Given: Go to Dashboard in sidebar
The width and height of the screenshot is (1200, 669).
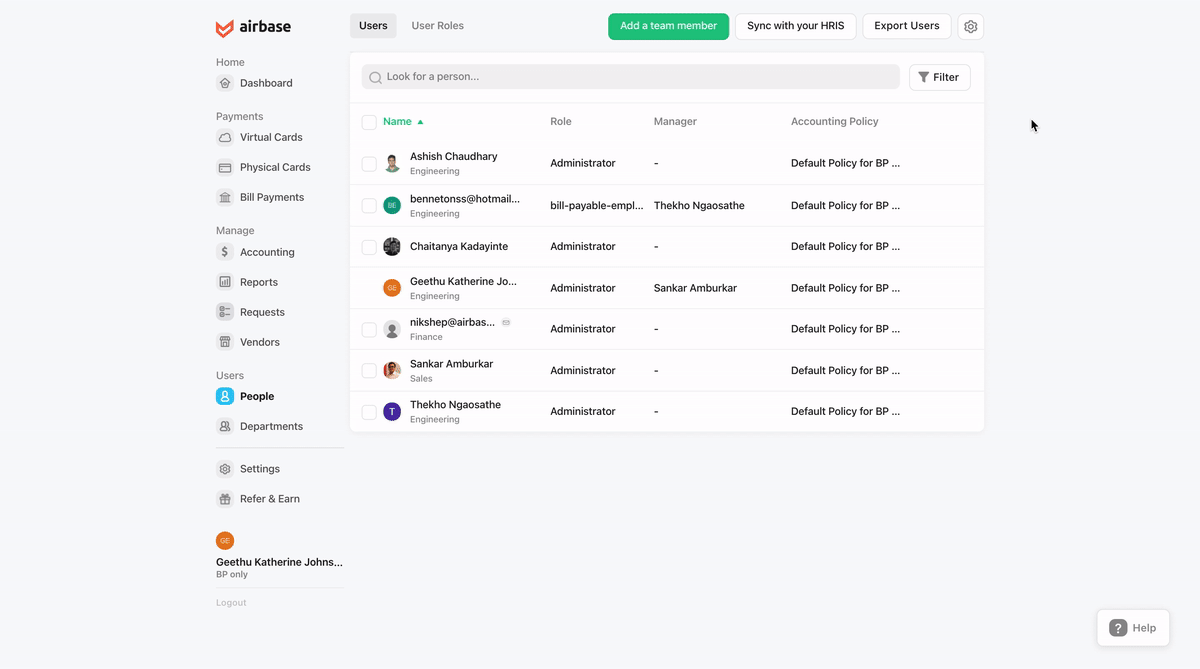Looking at the screenshot, I should coord(266,83).
